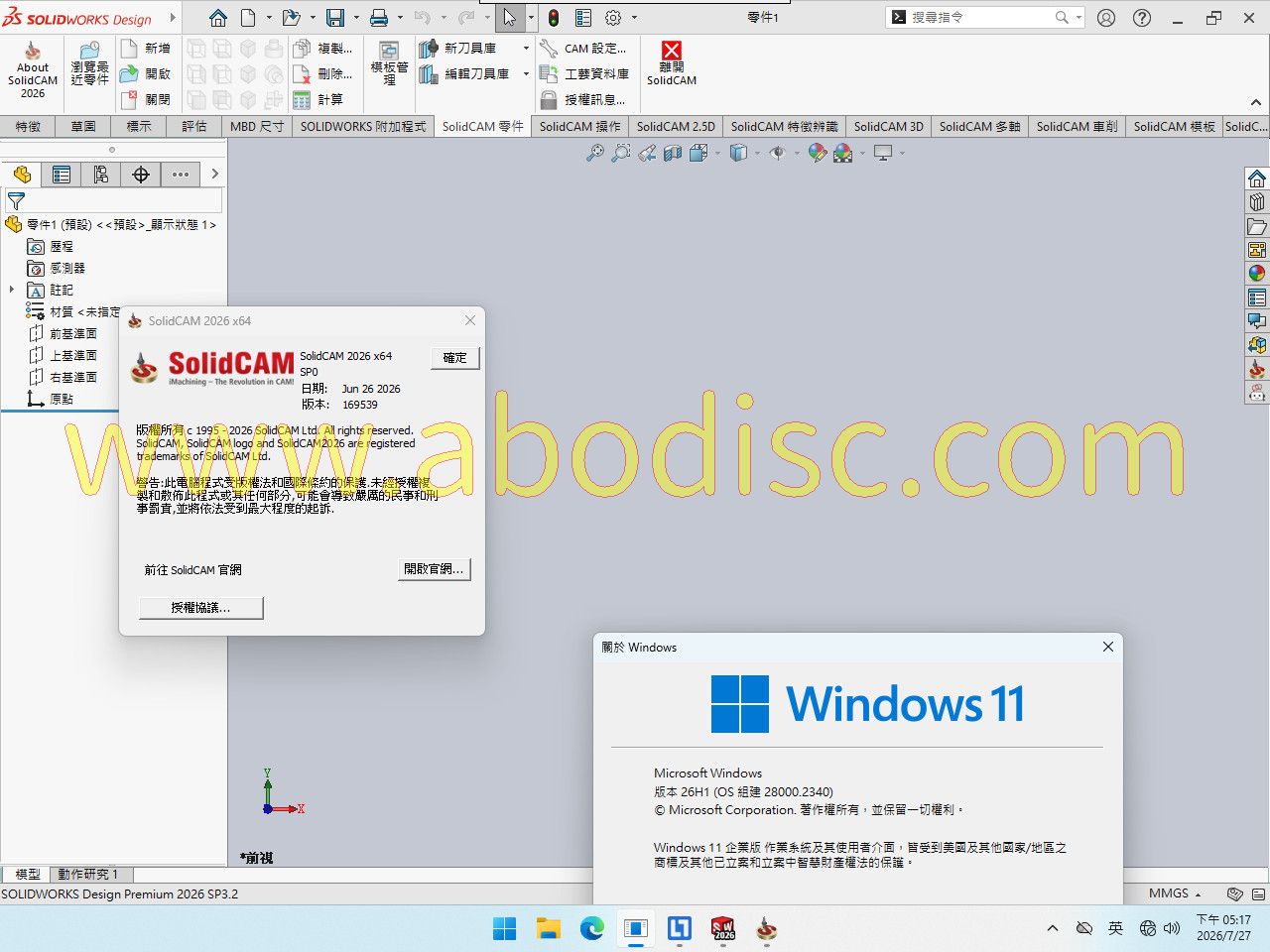
Task: Expand more manager tabs with right chevron
Action: [214, 175]
